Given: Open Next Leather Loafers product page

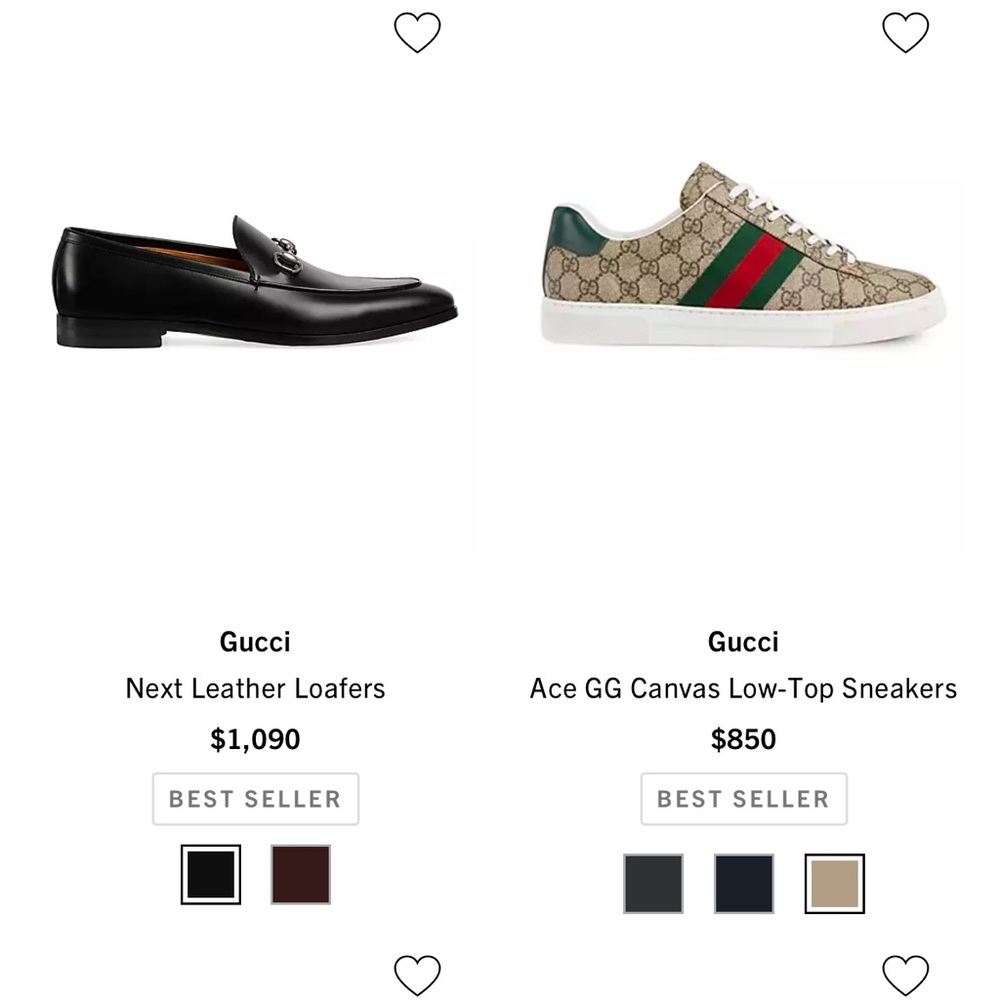Looking at the screenshot, I should [255, 688].
